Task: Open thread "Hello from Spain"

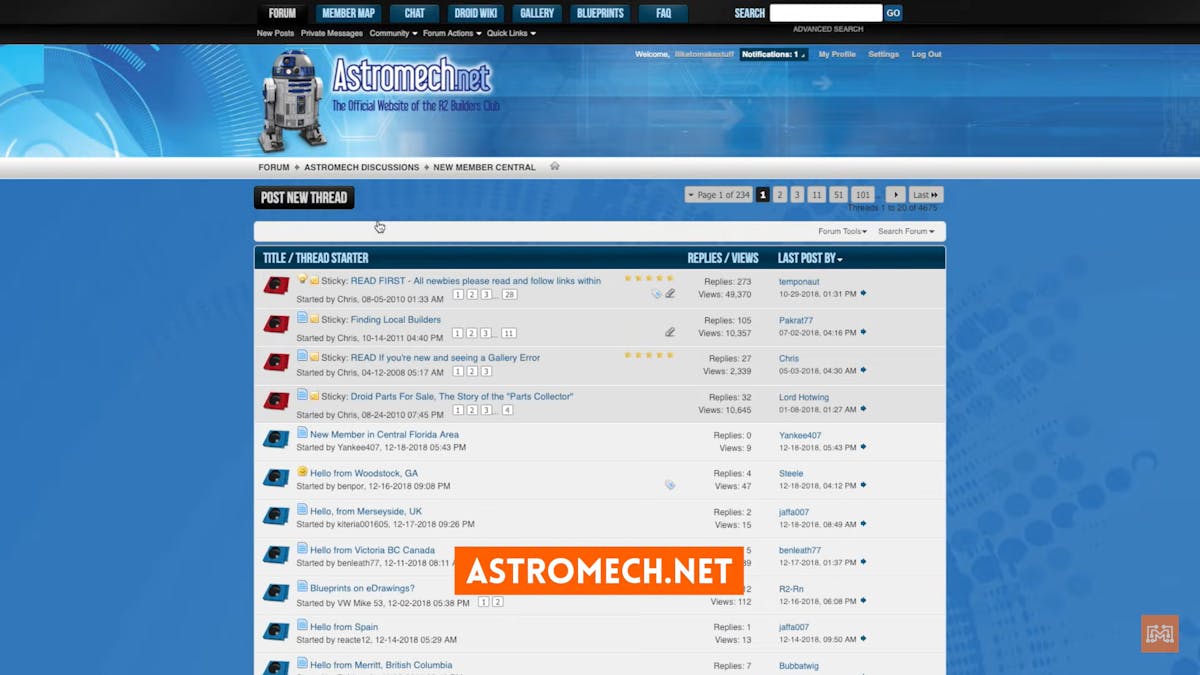Action: 344,627
